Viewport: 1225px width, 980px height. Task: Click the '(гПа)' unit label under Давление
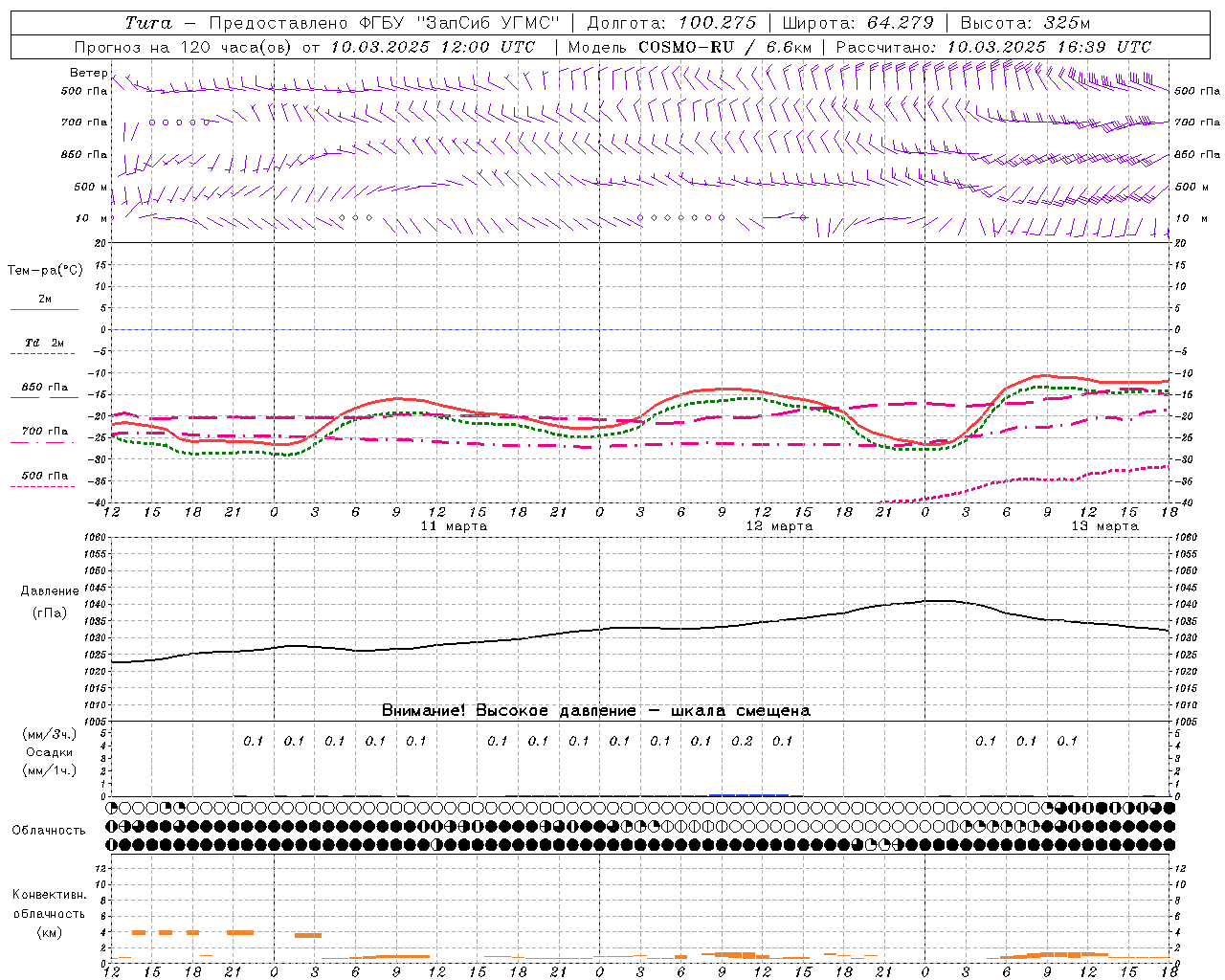50,612
